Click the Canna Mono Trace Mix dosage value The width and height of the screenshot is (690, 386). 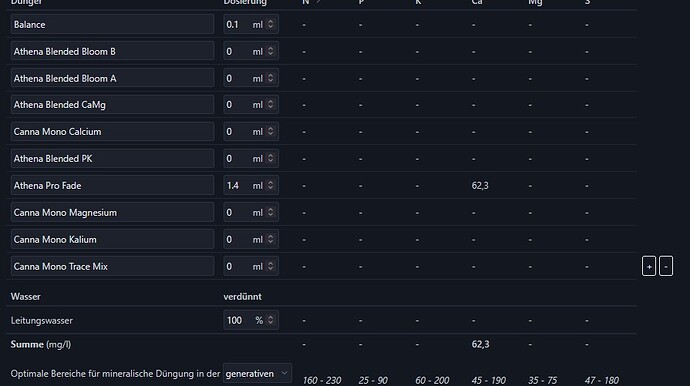tap(229, 266)
